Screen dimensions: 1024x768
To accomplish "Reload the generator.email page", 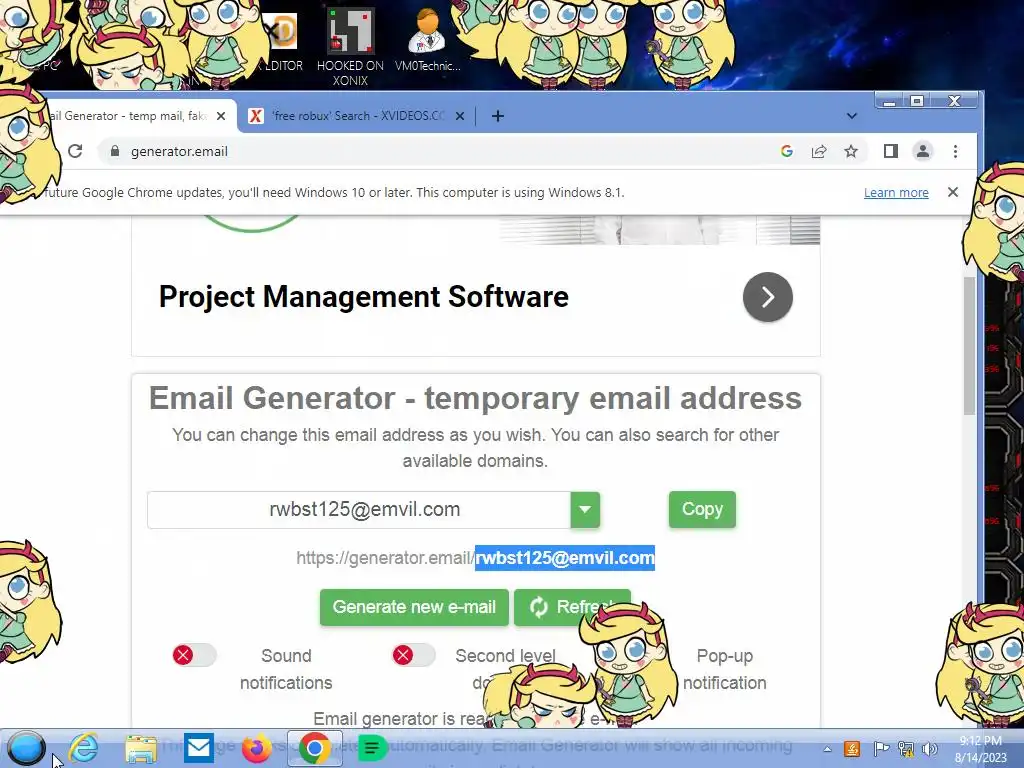I will 75,152.
